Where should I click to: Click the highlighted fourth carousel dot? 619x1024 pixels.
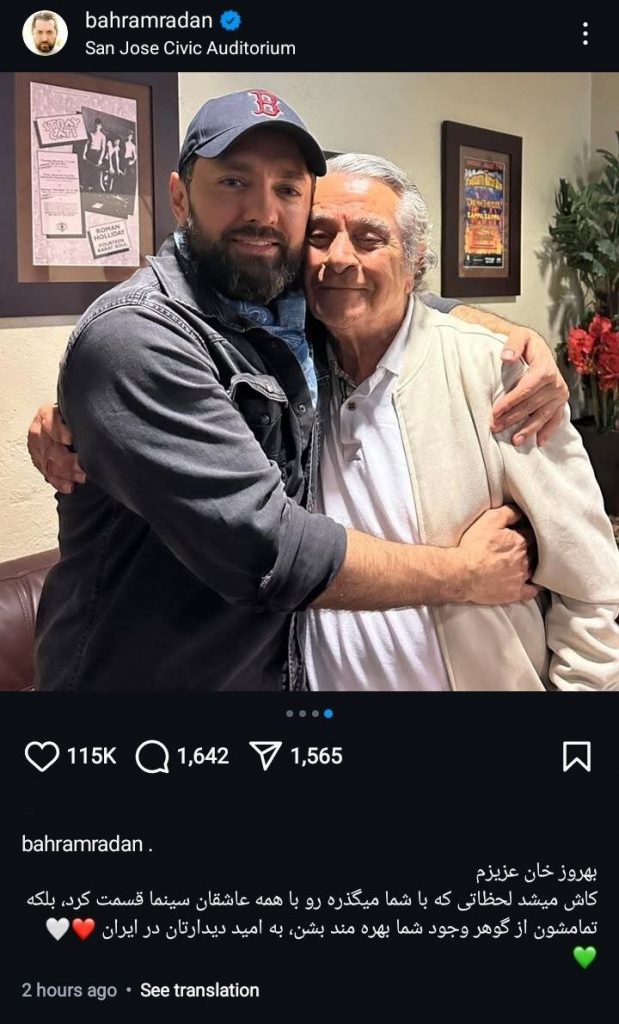point(329,714)
